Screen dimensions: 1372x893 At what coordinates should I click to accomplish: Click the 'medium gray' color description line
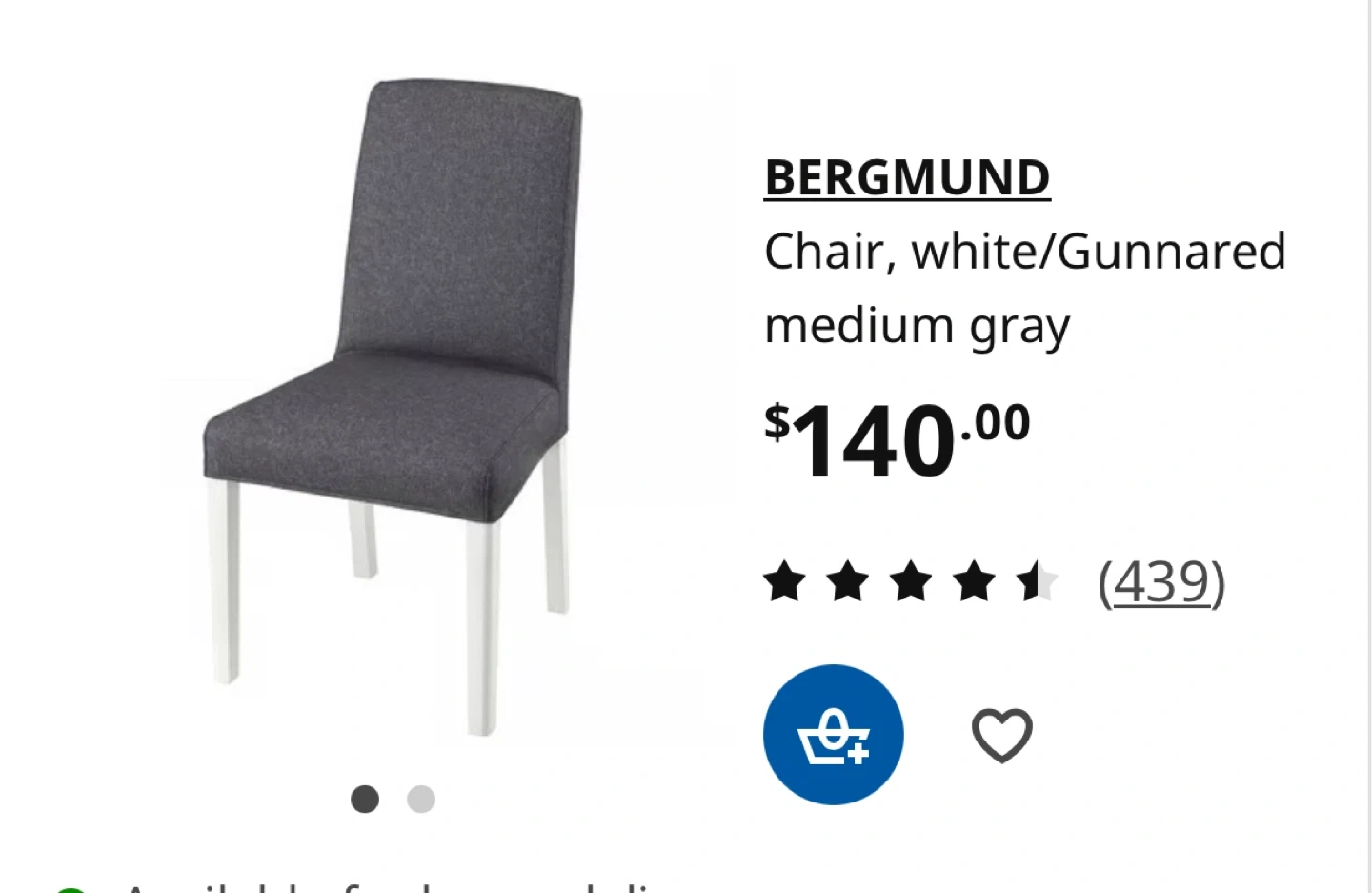tap(918, 326)
